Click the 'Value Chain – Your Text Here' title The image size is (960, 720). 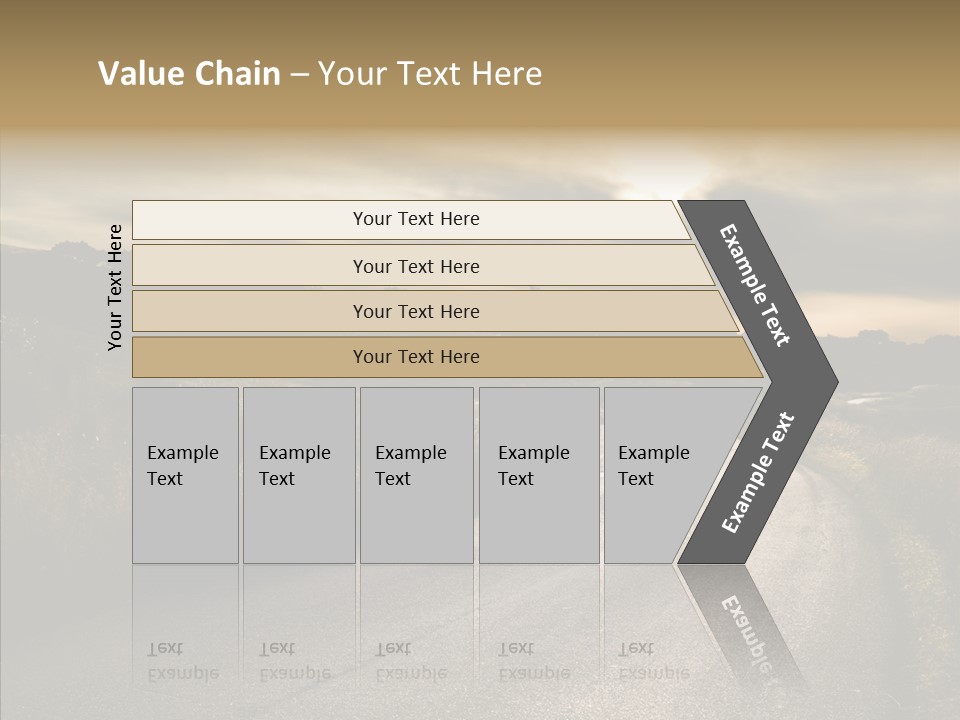pos(320,74)
